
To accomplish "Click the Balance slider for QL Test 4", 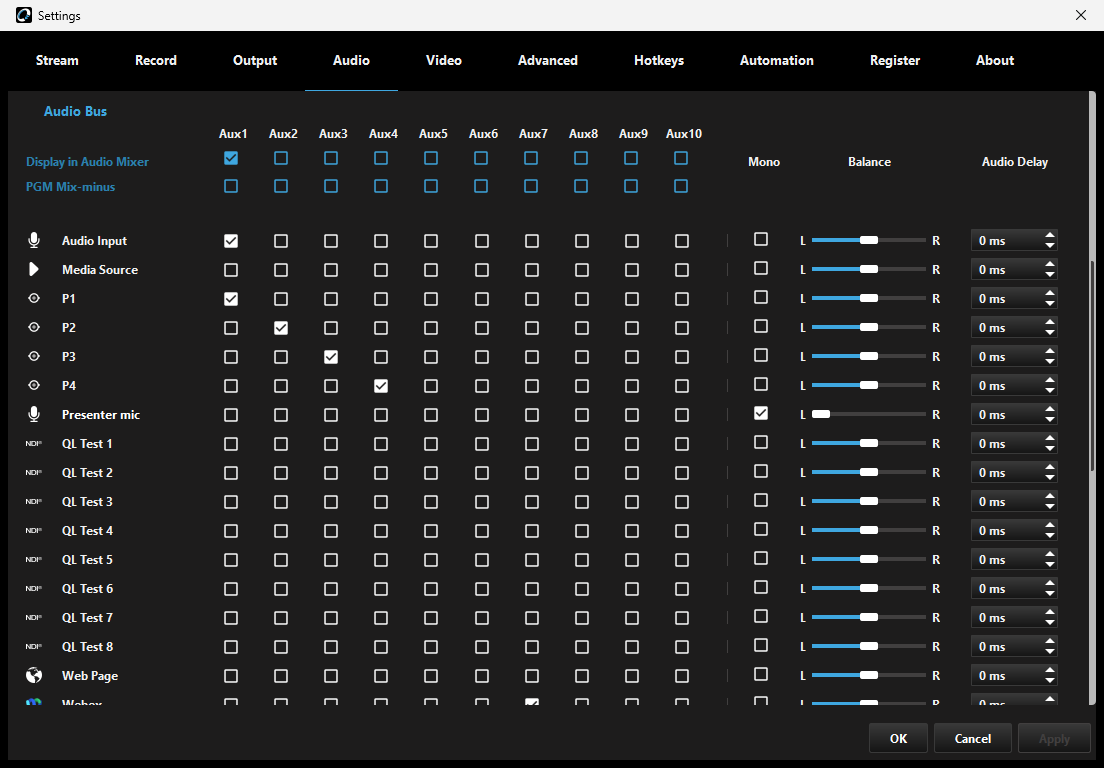I will [869, 530].
